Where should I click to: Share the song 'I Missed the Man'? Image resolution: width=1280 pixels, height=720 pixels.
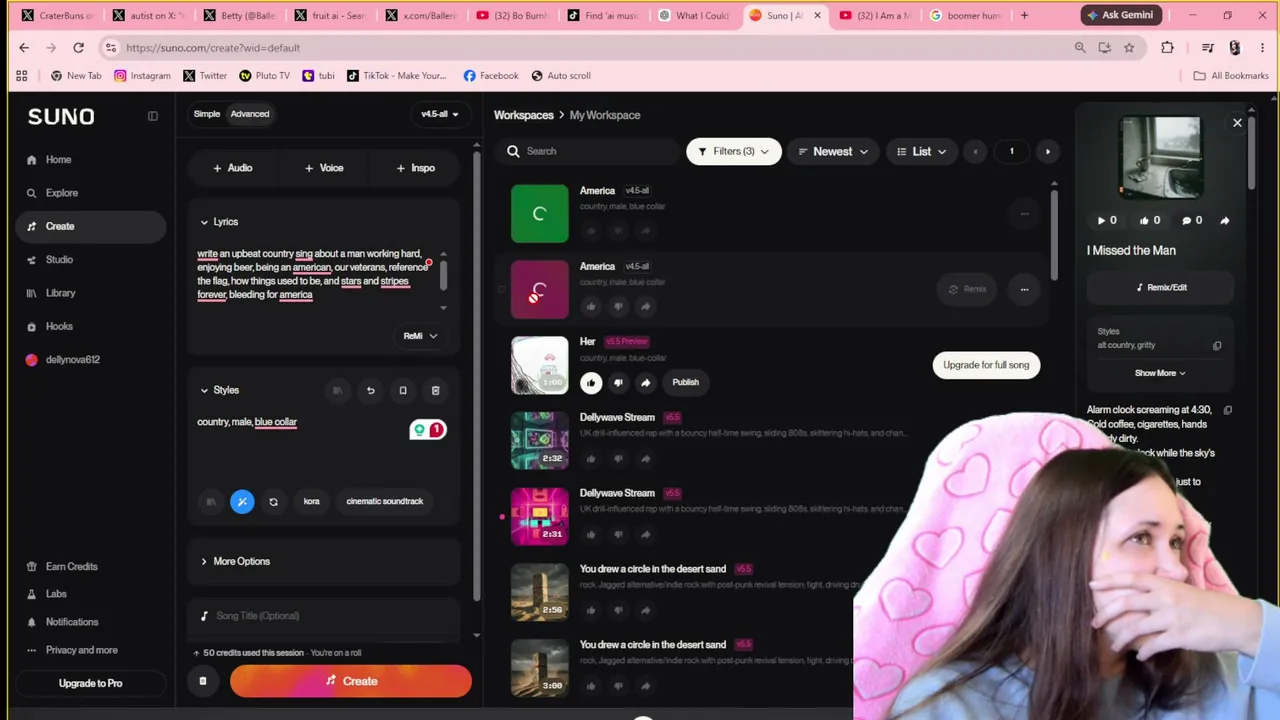(1225, 220)
